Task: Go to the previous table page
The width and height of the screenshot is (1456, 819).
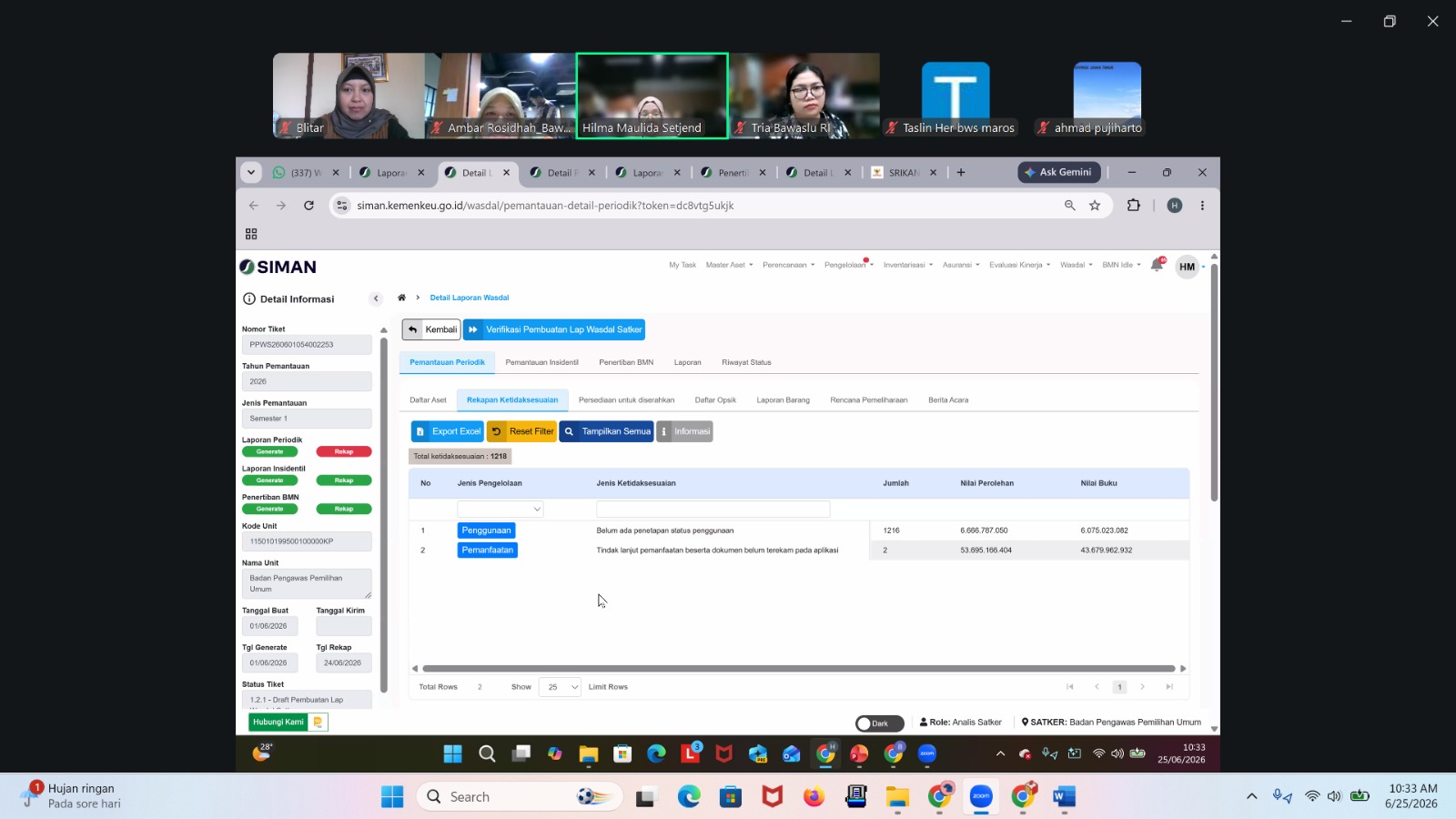Action: tap(1097, 687)
